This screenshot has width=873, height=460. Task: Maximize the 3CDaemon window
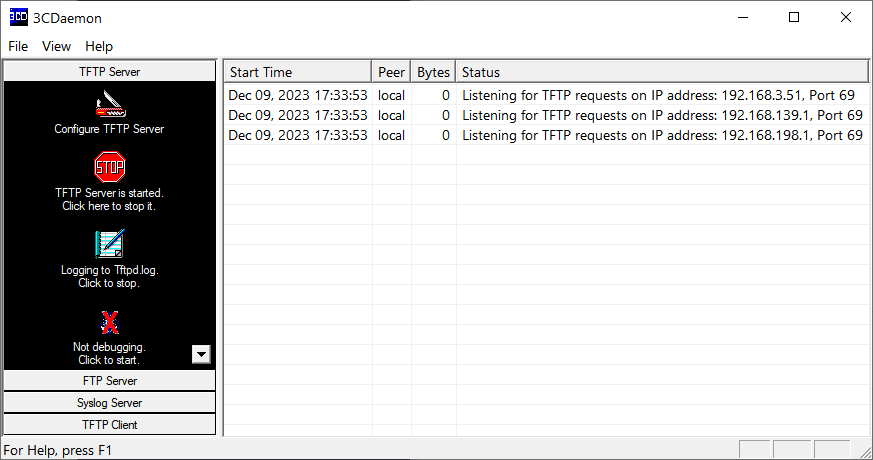(794, 17)
